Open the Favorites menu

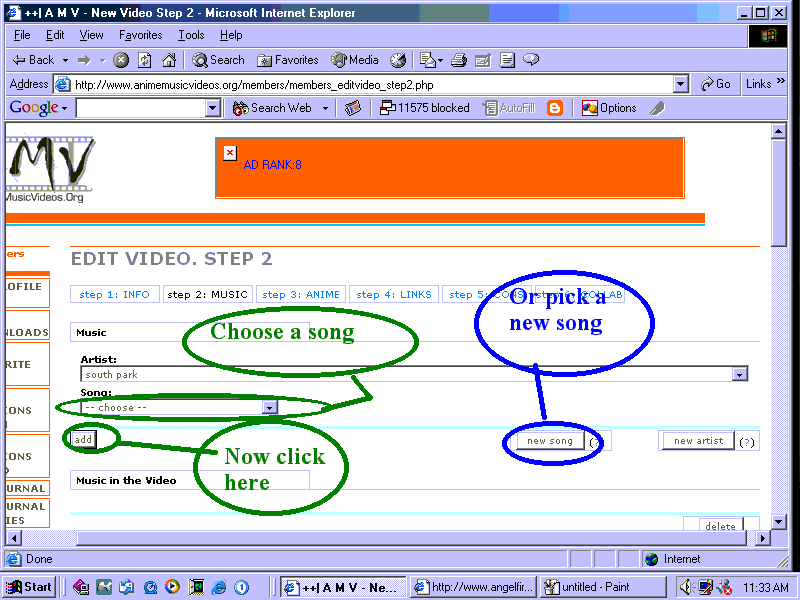tap(140, 35)
